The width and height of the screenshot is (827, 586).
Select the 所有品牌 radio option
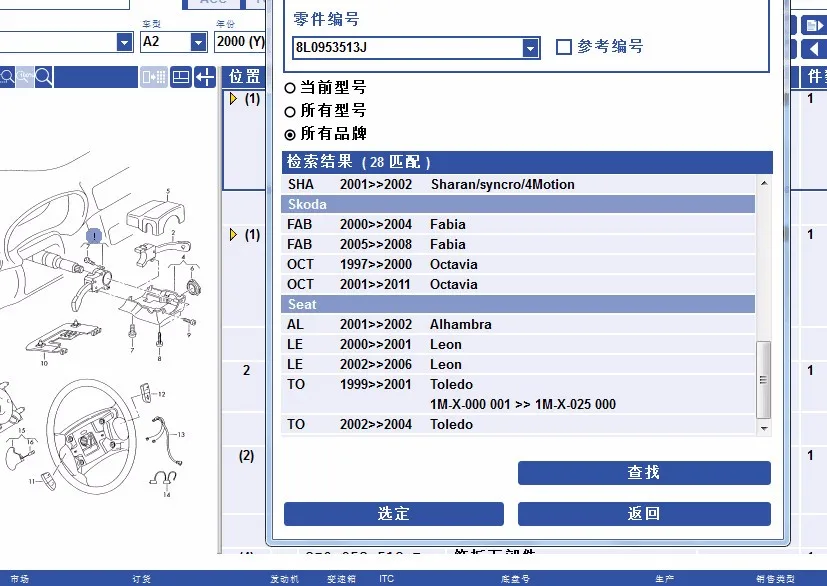[290, 135]
